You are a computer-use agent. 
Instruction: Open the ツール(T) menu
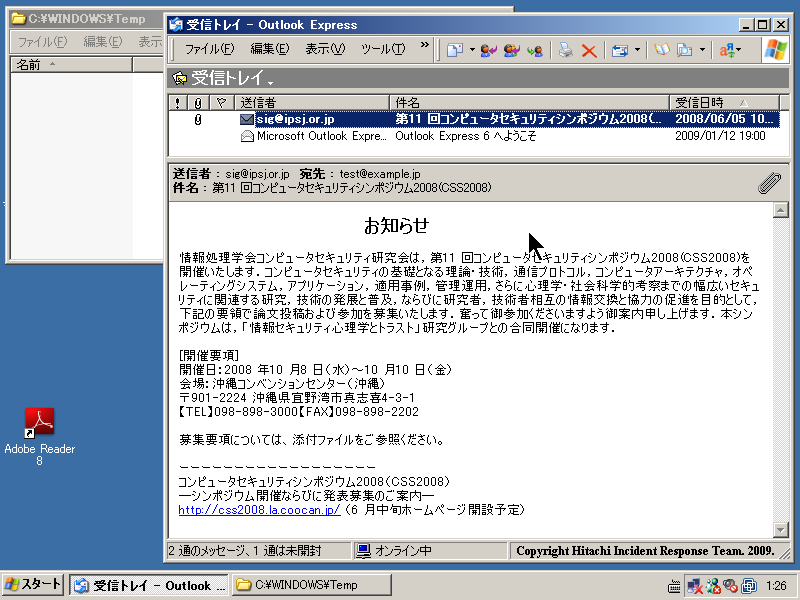coord(382,49)
